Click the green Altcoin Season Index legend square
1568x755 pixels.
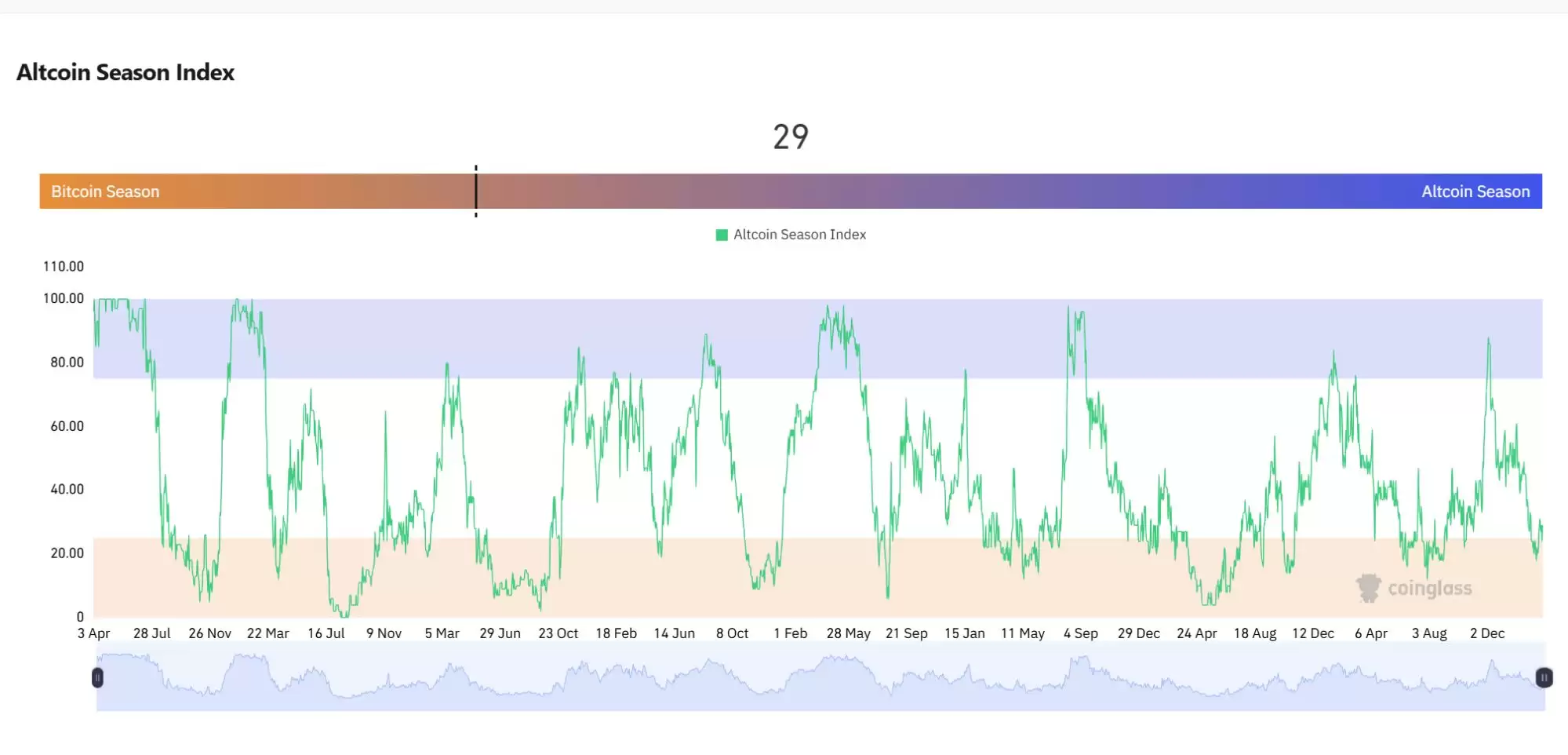click(722, 235)
